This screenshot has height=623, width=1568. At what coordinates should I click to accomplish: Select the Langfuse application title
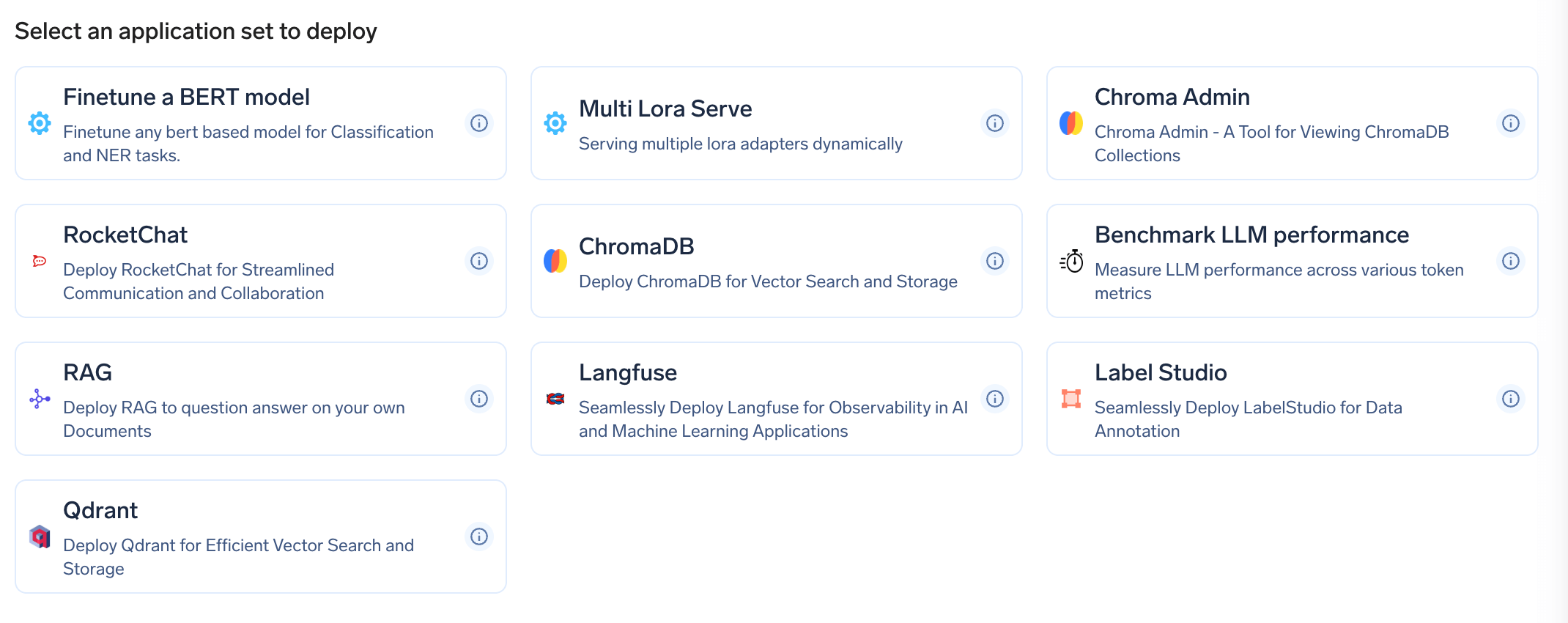[x=628, y=372]
